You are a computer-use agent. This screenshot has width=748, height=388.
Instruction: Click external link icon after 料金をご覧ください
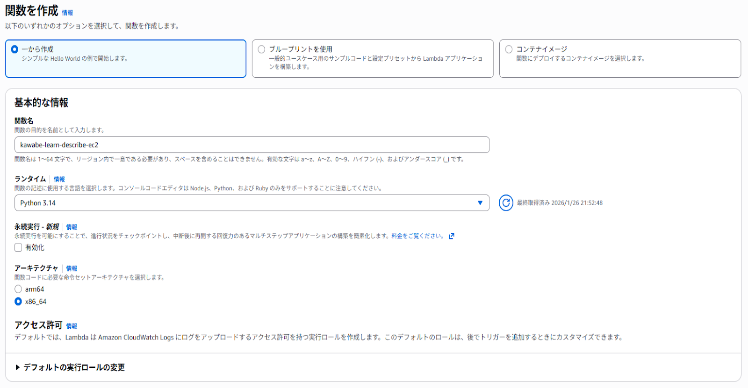click(x=451, y=236)
